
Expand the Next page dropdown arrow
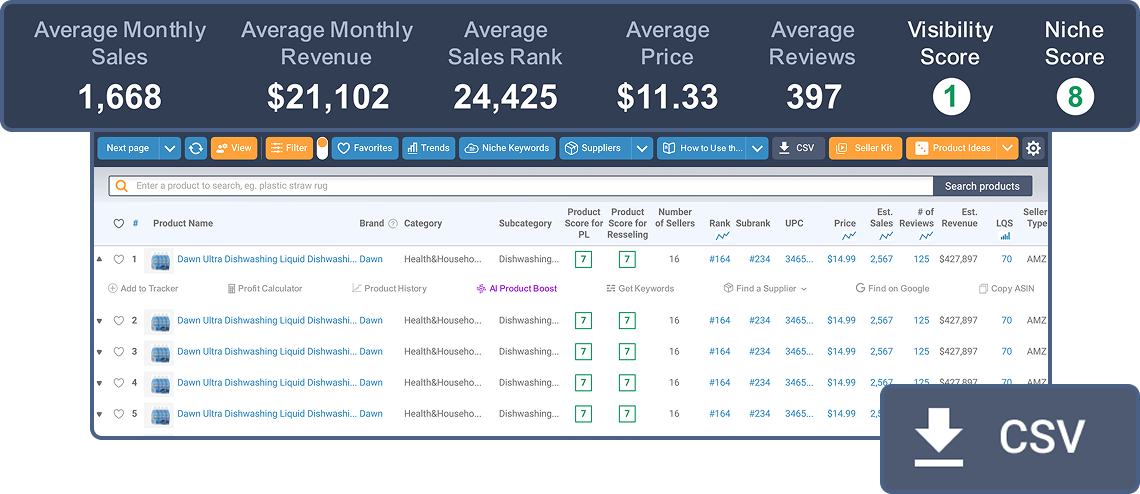click(x=170, y=148)
